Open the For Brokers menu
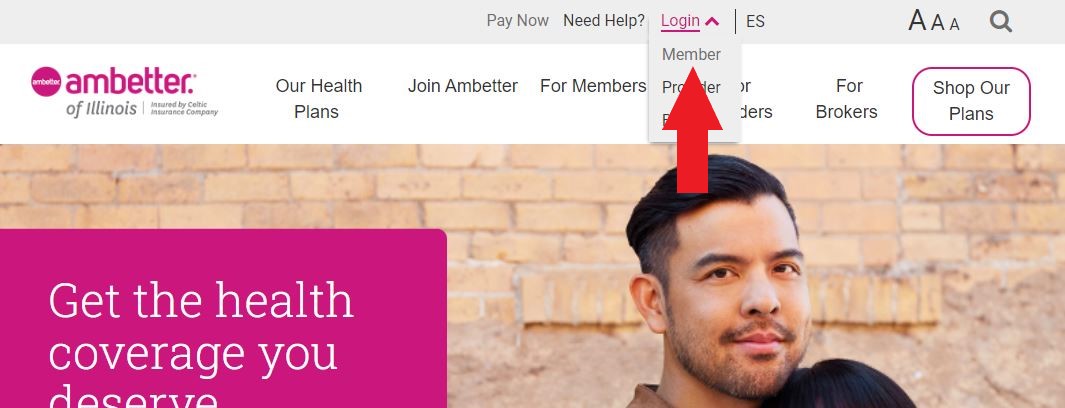Screen dimensions: 1065x408 point(847,99)
